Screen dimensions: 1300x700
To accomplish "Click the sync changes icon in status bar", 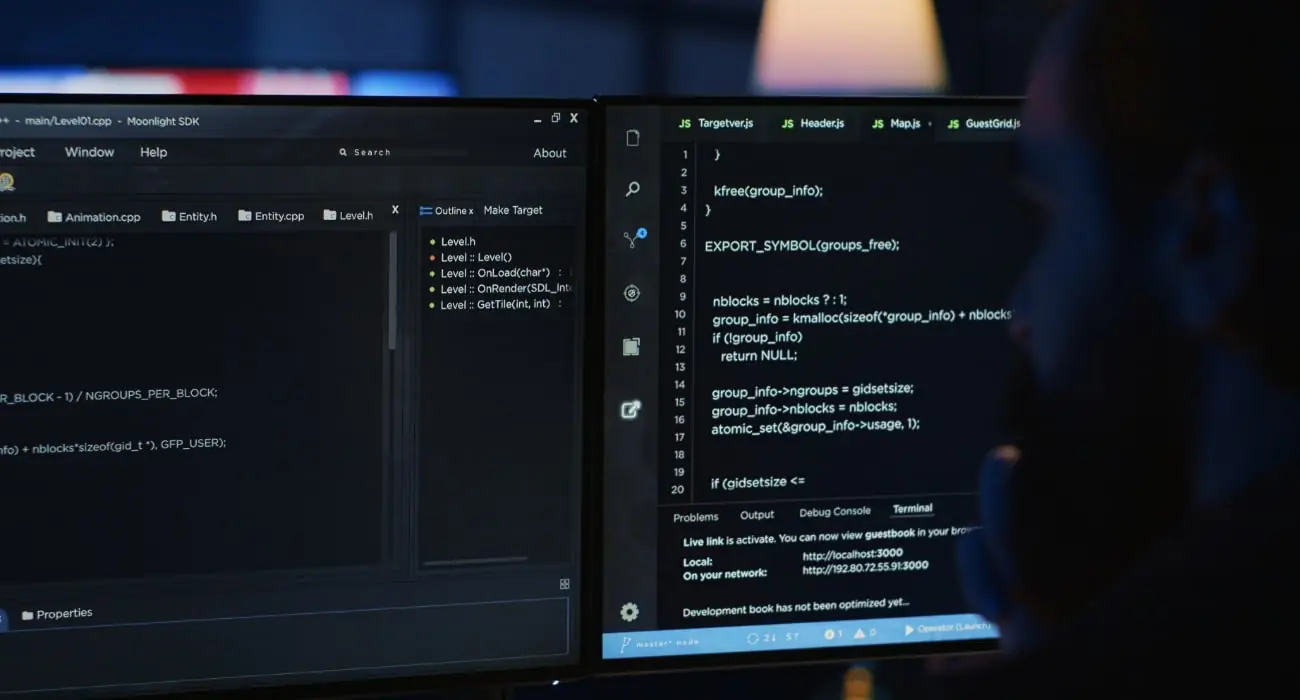I will click(x=753, y=638).
